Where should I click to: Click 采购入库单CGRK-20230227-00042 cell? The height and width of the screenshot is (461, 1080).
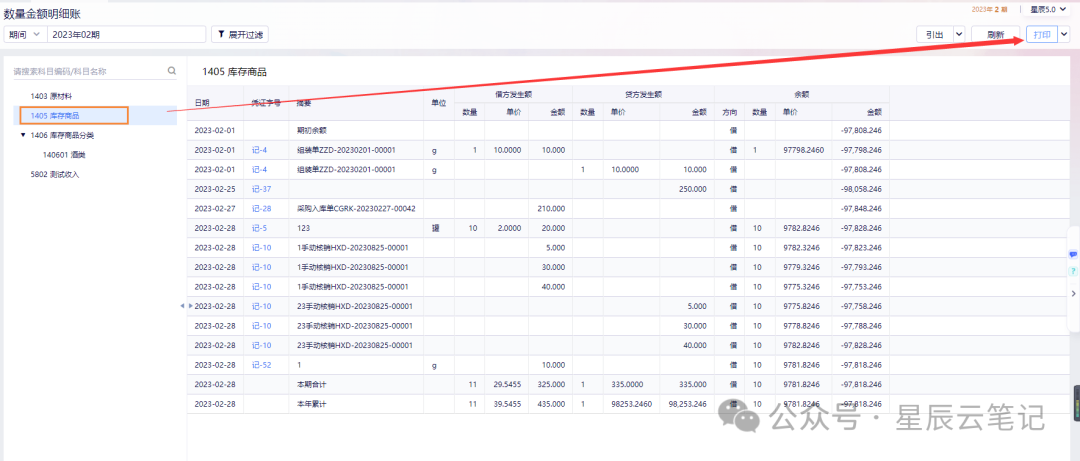click(x=355, y=208)
